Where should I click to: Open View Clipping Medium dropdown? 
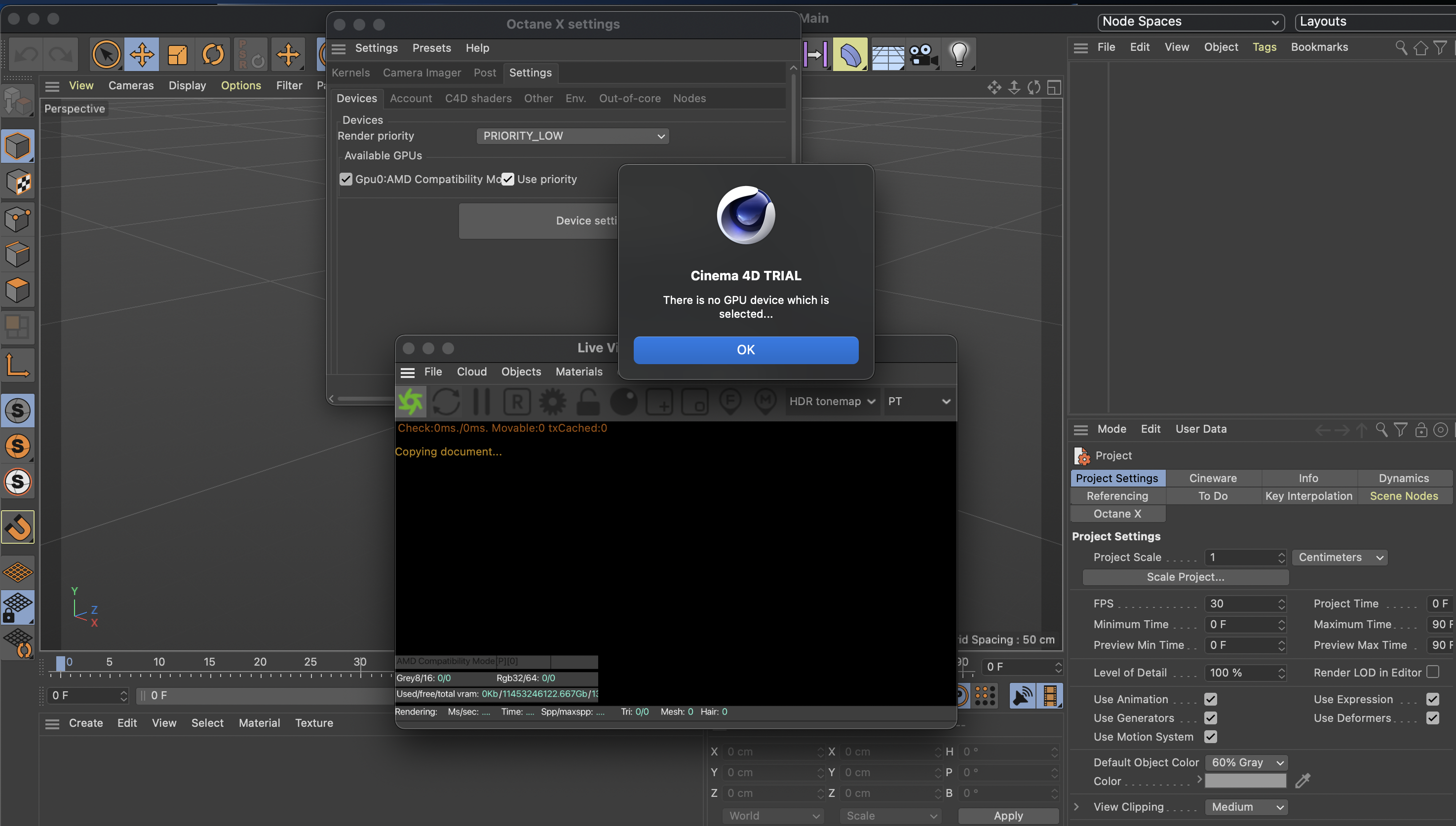click(x=1246, y=807)
